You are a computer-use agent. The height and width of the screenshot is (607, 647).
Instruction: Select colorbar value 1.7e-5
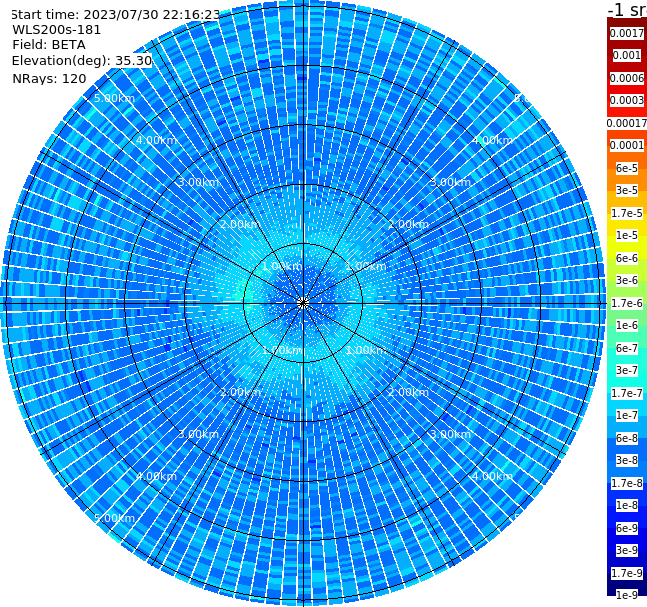[627, 213]
